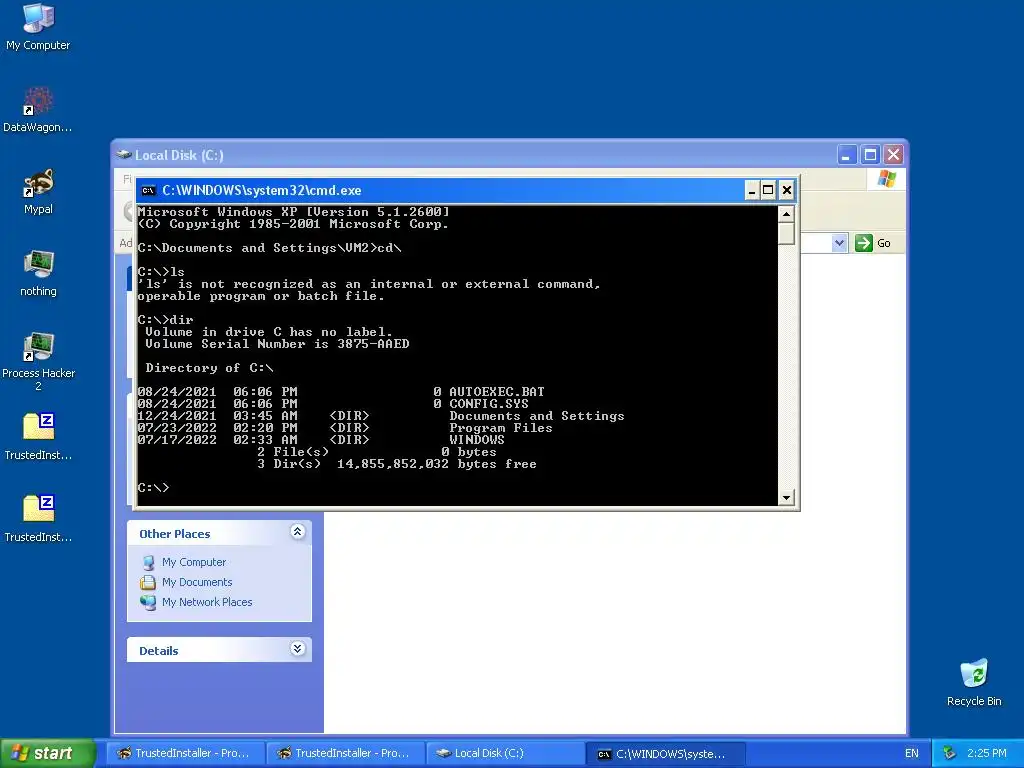The height and width of the screenshot is (768, 1024).
Task: Select the lower TrustedInst... archive icon
Action: (38, 519)
